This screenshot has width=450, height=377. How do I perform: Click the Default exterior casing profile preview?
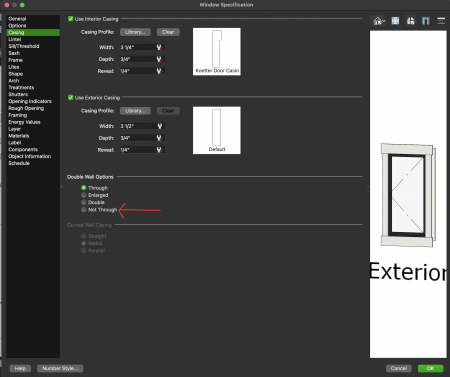[x=217, y=130]
